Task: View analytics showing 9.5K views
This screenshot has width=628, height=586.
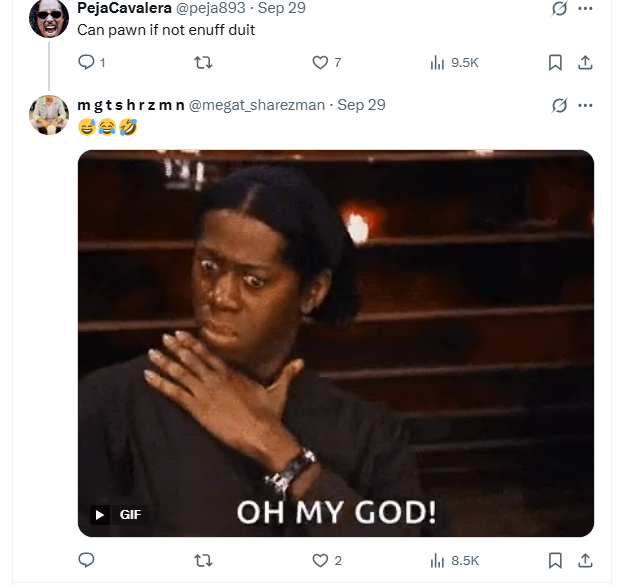Action: [x=454, y=62]
